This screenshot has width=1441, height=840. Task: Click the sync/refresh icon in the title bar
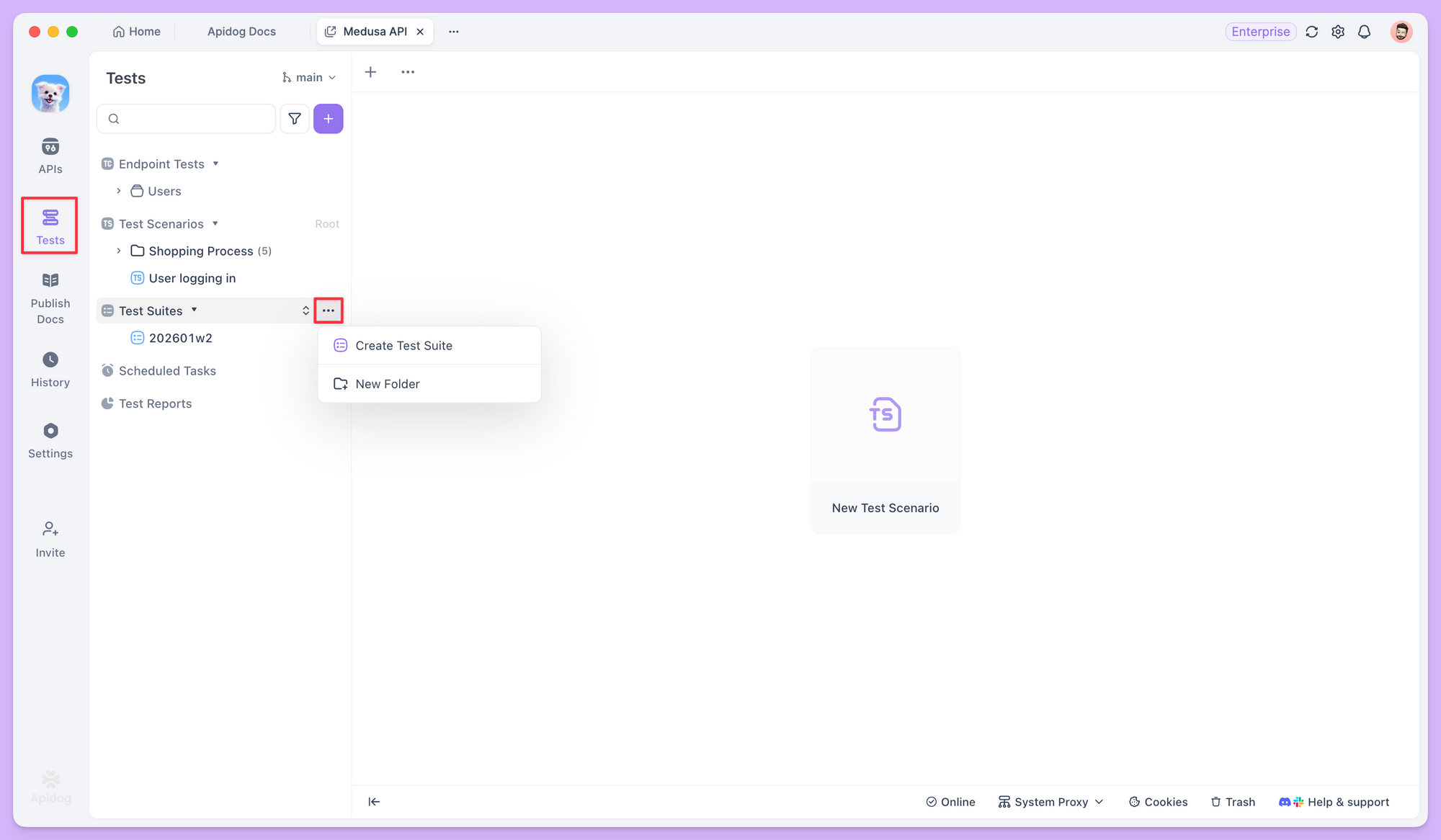point(1312,32)
